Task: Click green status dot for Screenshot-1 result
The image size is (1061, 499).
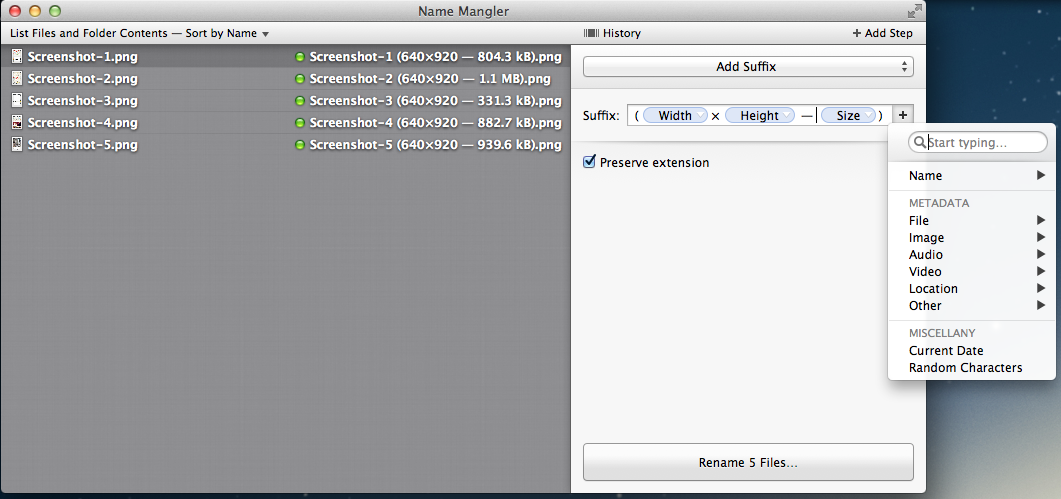Action: [300, 58]
